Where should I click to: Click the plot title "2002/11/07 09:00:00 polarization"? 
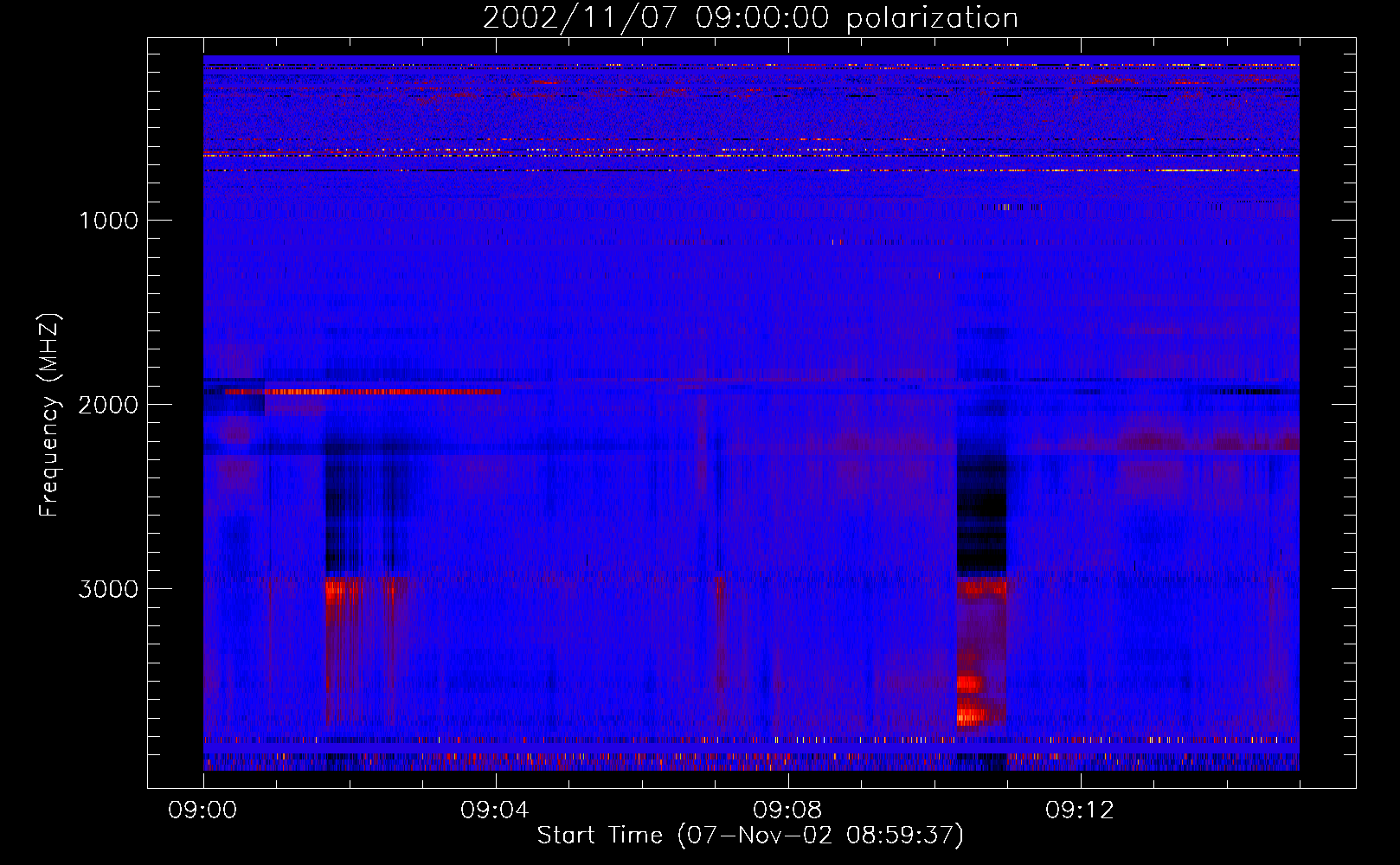(750, 18)
